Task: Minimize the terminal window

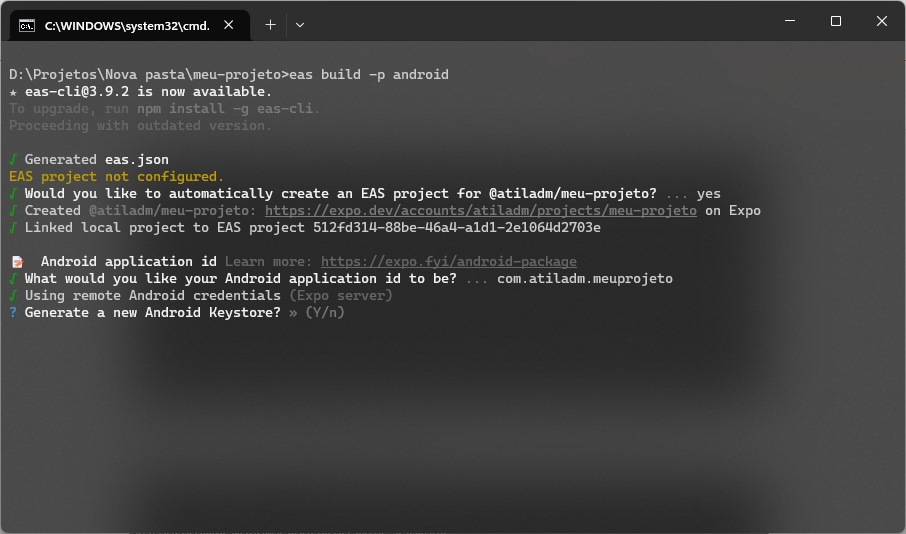Action: [x=790, y=21]
